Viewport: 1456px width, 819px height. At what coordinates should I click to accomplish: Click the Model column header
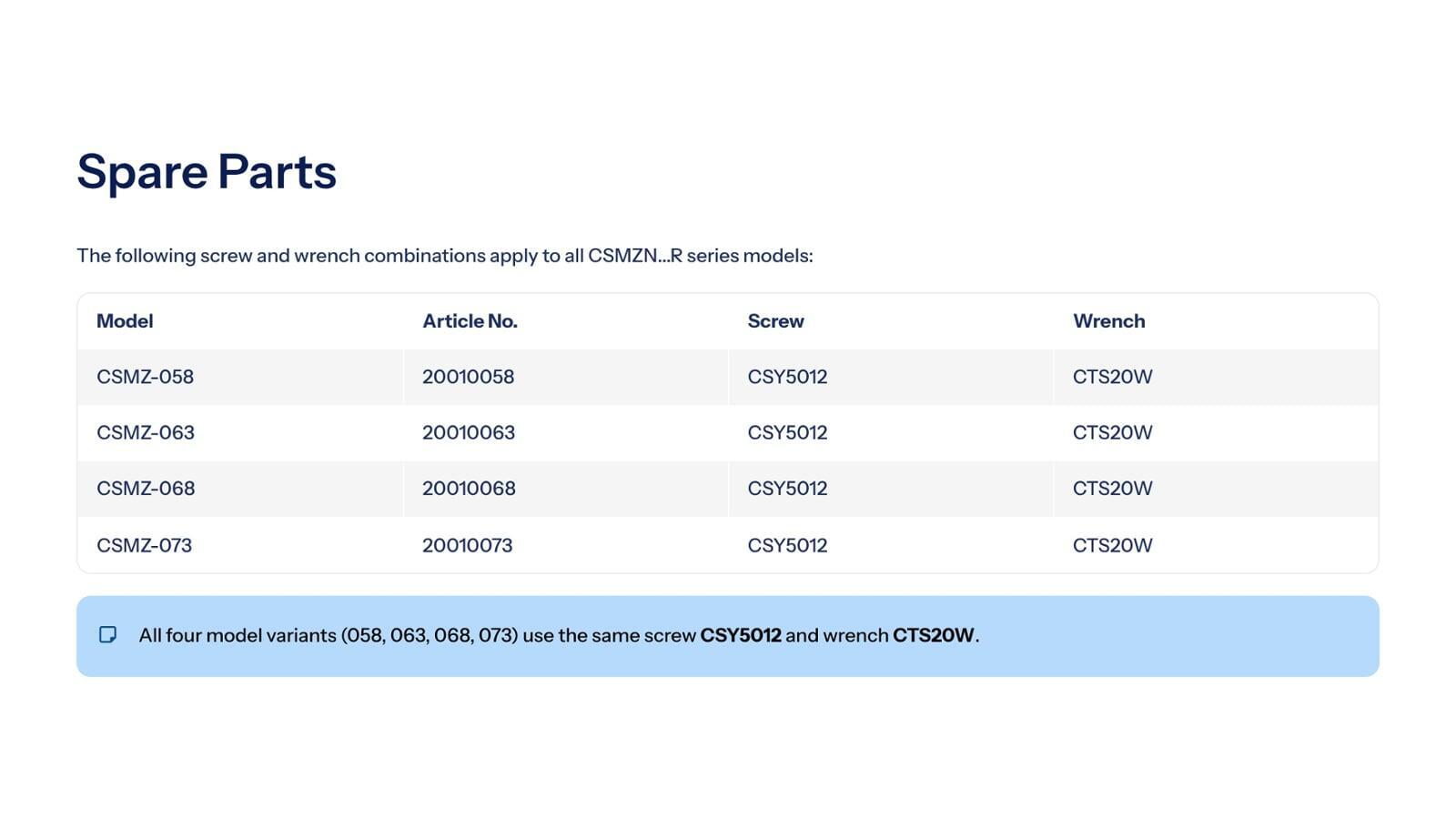tap(125, 321)
